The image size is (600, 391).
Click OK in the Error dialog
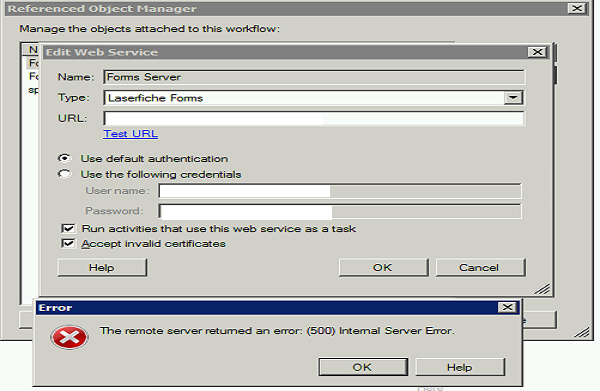[x=363, y=367]
